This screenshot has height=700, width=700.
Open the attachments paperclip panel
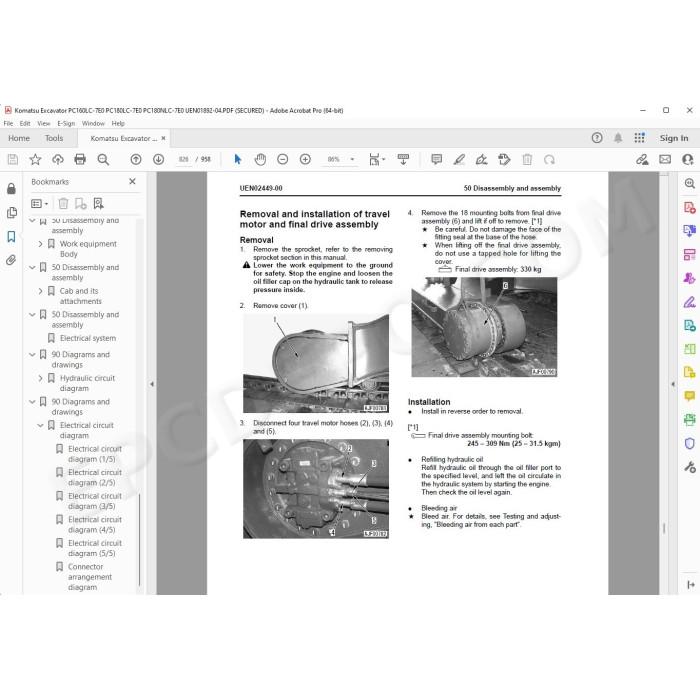[12, 260]
